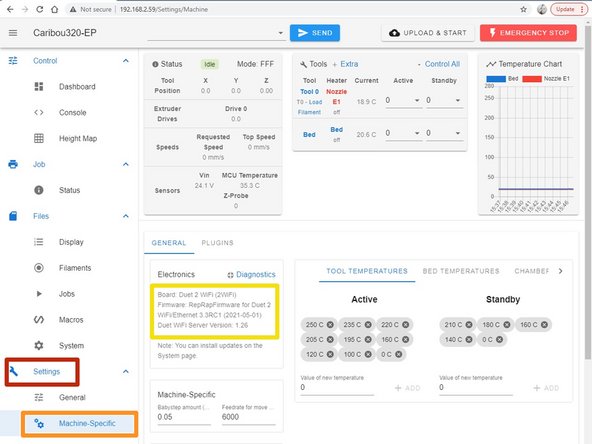
Task: Select the General tab
Action: click(x=169, y=243)
